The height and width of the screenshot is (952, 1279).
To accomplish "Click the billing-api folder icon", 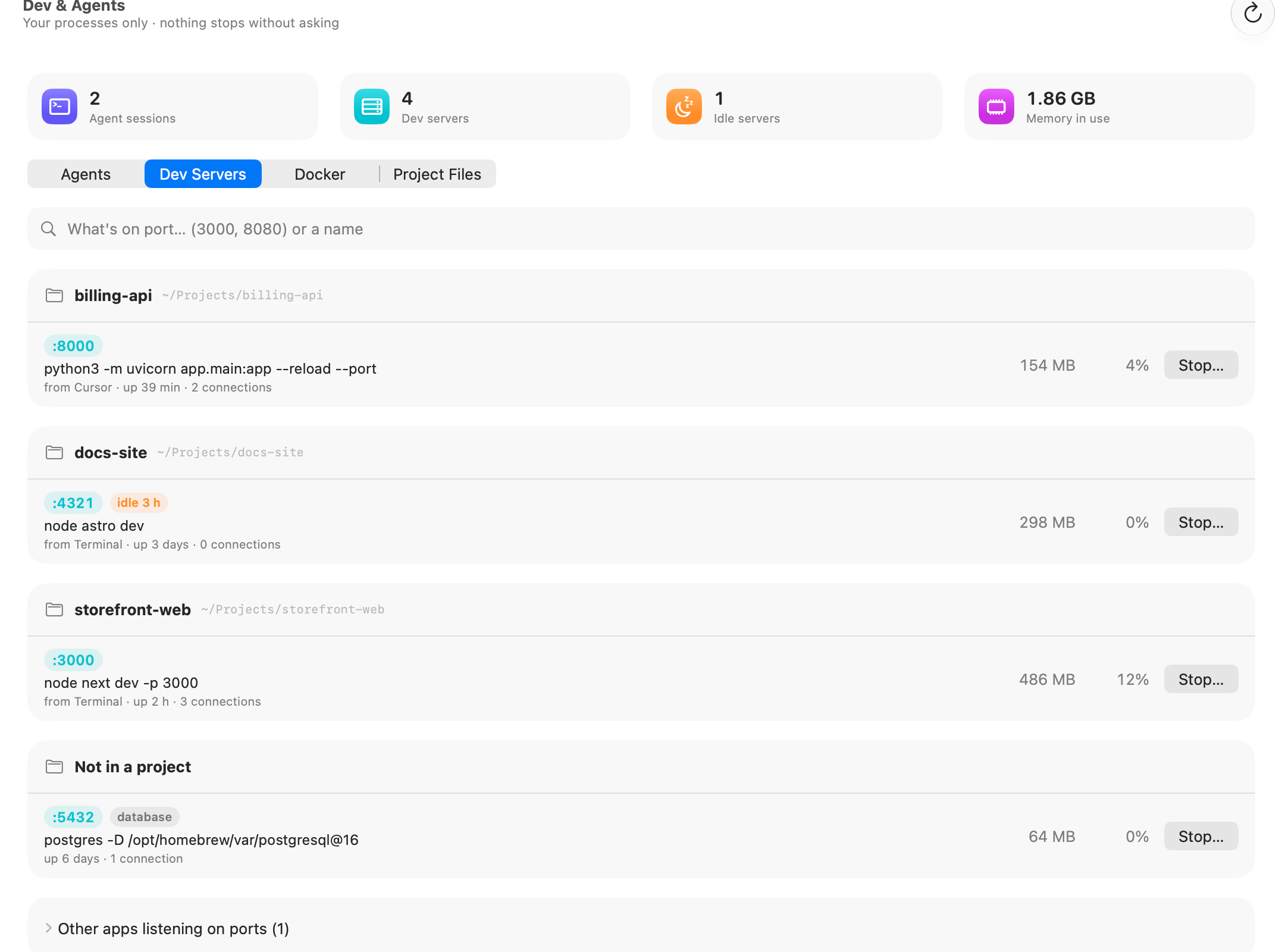I will (x=55, y=295).
